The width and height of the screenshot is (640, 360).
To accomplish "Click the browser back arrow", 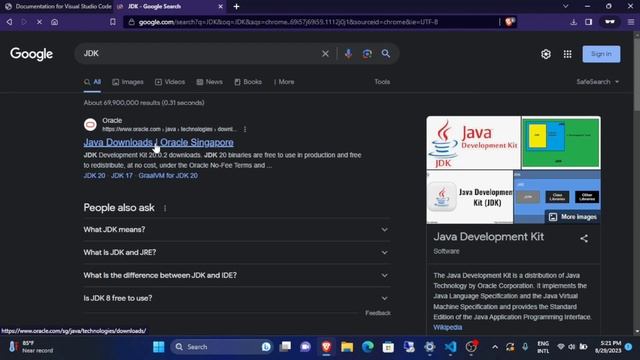I will pyautogui.click(x=9, y=22).
